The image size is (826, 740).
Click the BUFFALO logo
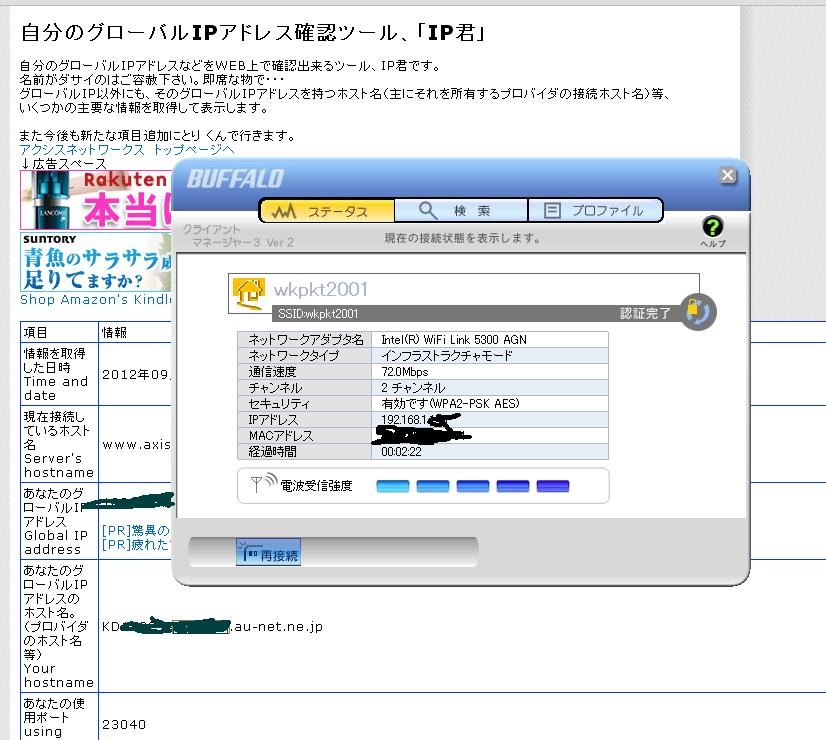click(235, 179)
